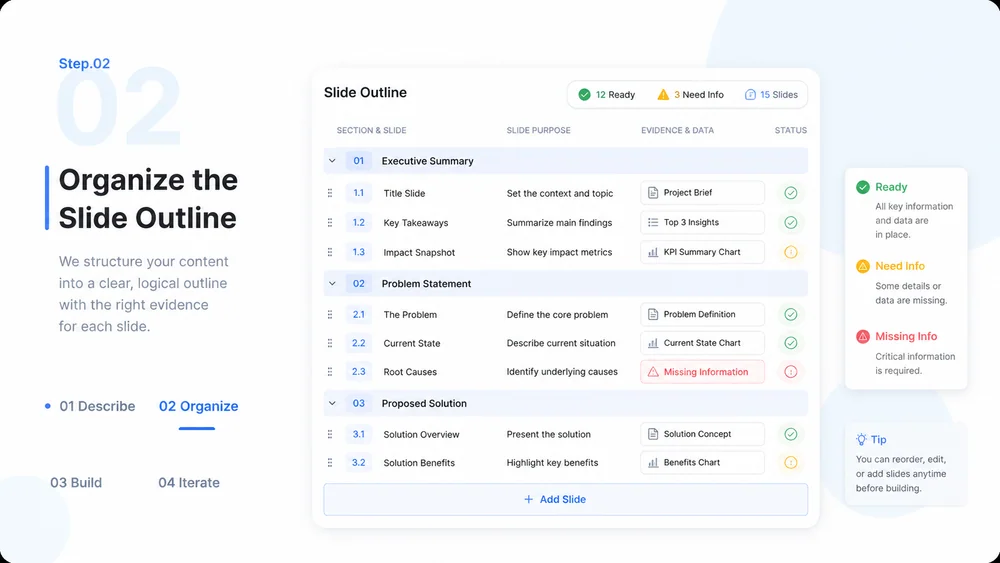Click slide number 3.2 badge
The height and width of the screenshot is (563, 1000).
click(x=358, y=462)
